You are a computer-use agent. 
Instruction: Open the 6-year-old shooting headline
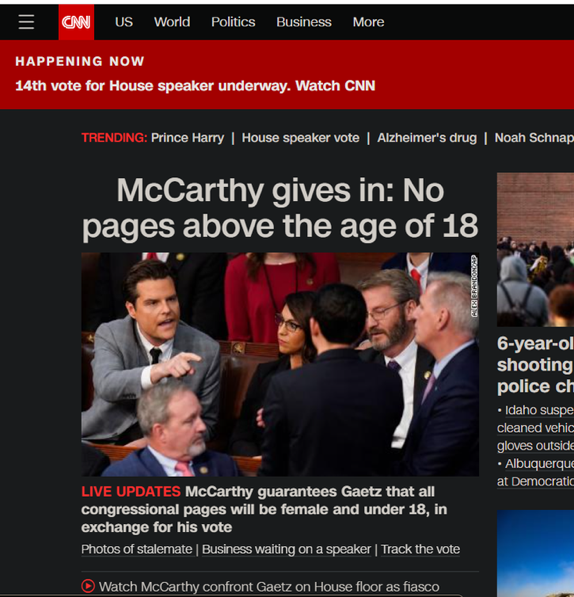click(x=536, y=365)
